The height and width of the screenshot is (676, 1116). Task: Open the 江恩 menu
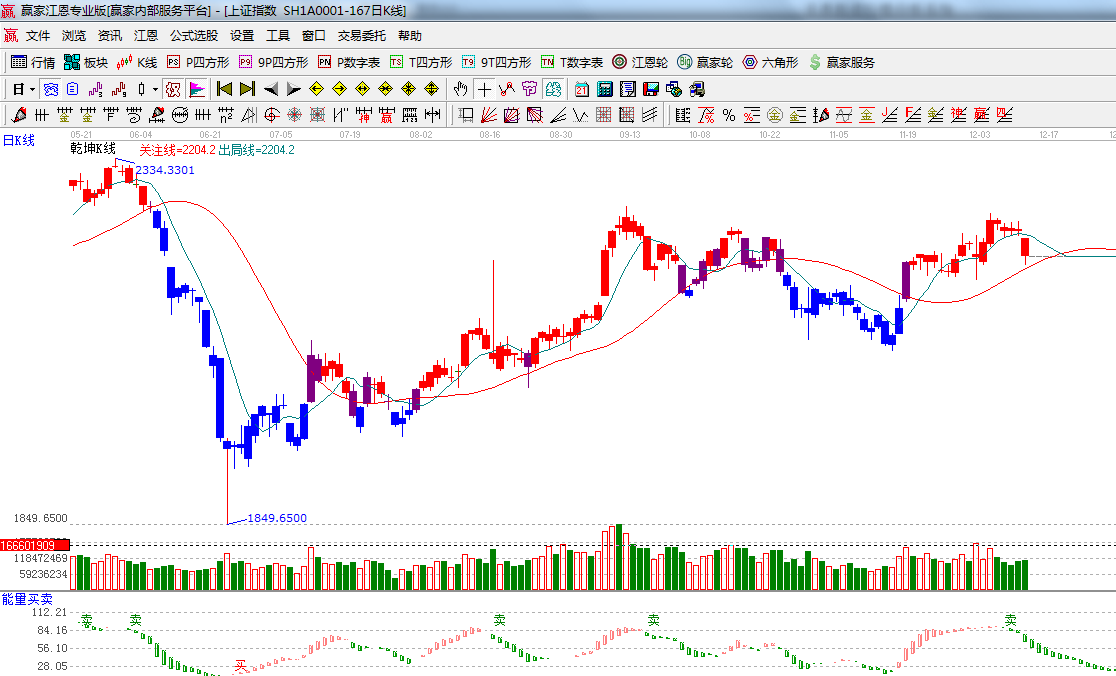coord(146,35)
